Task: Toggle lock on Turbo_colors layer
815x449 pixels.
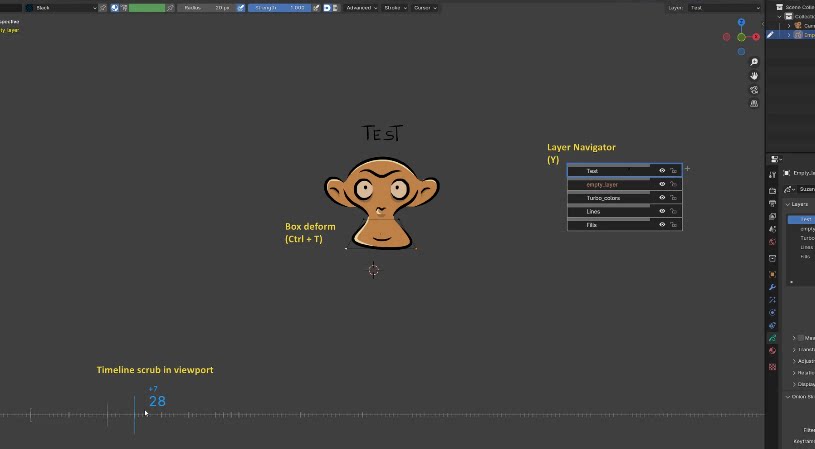Action: click(674, 197)
